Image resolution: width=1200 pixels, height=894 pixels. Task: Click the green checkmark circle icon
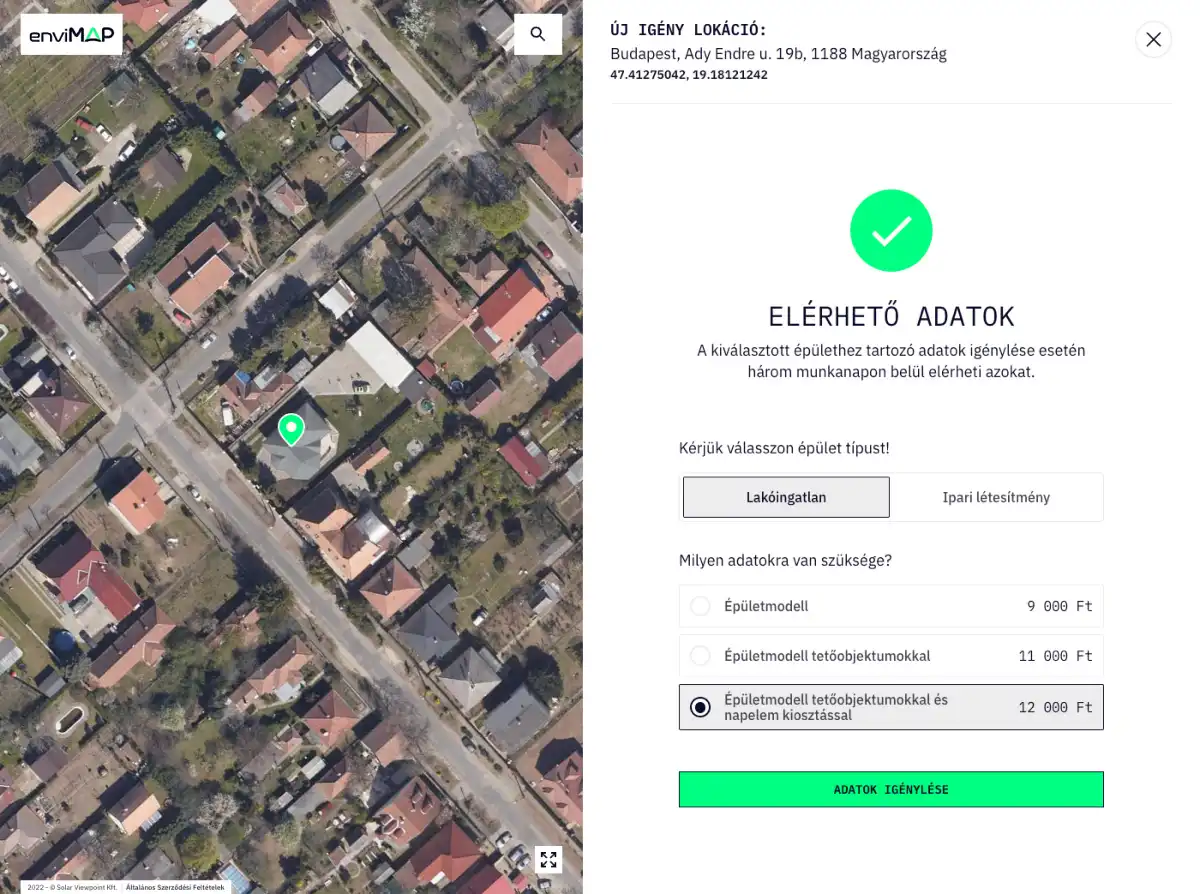tap(890, 231)
